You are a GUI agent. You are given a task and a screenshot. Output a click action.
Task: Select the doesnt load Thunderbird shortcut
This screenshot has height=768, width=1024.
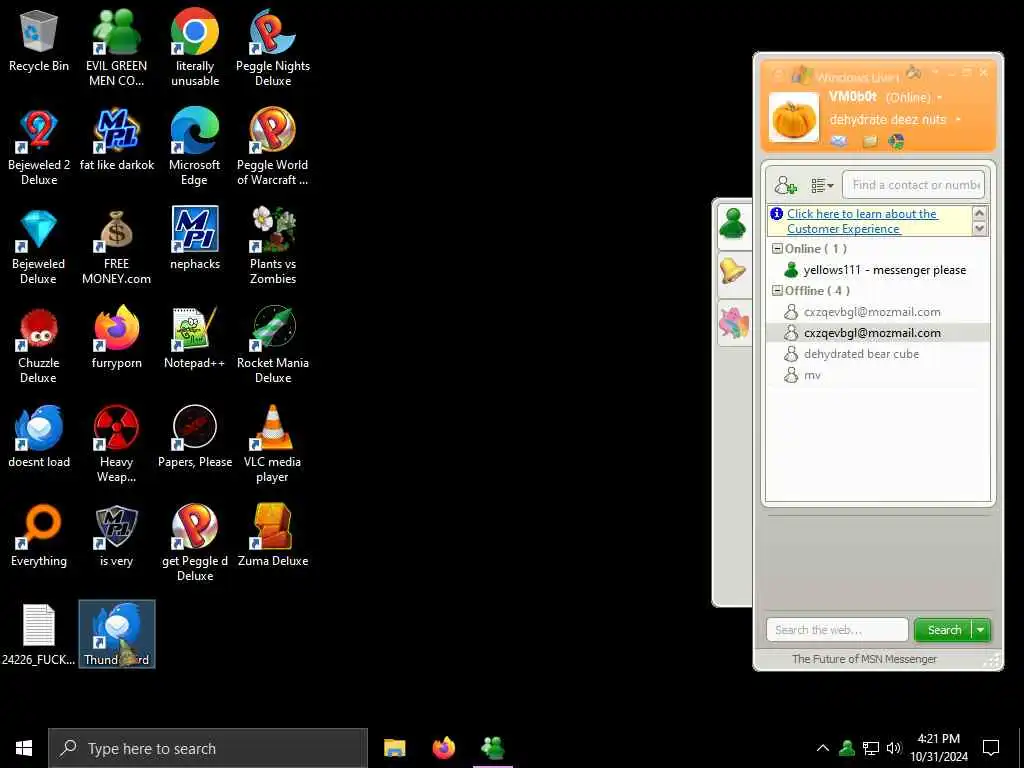click(x=39, y=437)
